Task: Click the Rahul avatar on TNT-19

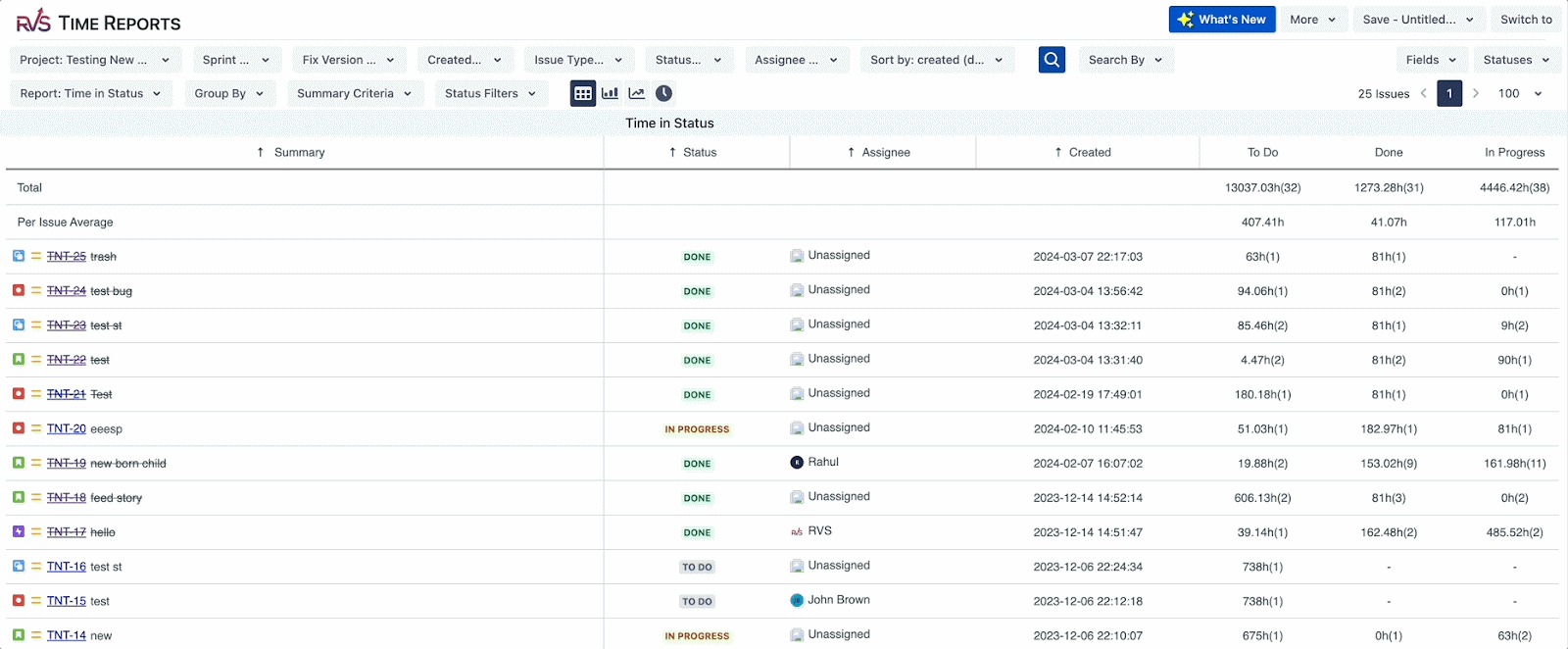Action: [x=797, y=462]
